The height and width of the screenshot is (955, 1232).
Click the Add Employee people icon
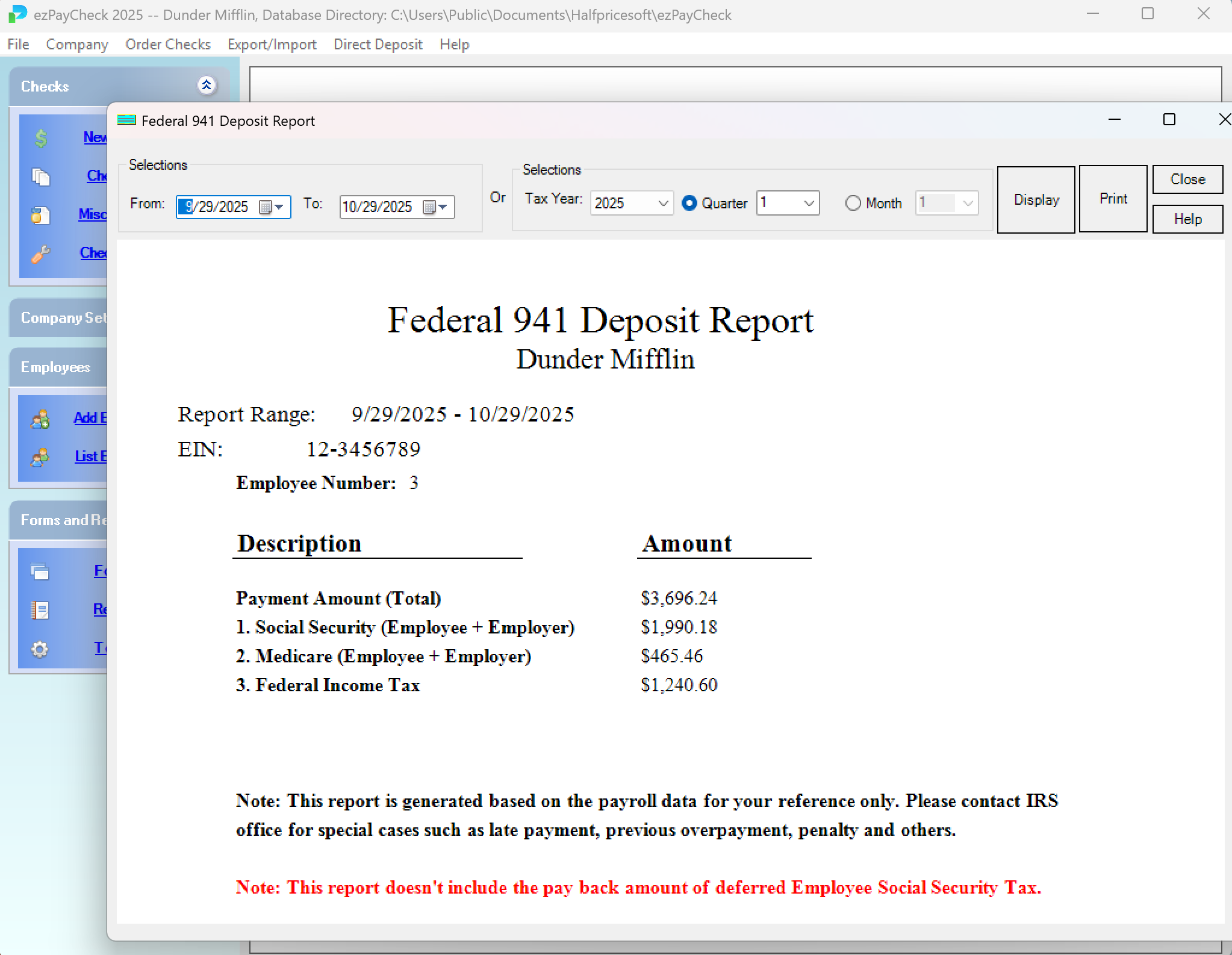click(x=40, y=419)
